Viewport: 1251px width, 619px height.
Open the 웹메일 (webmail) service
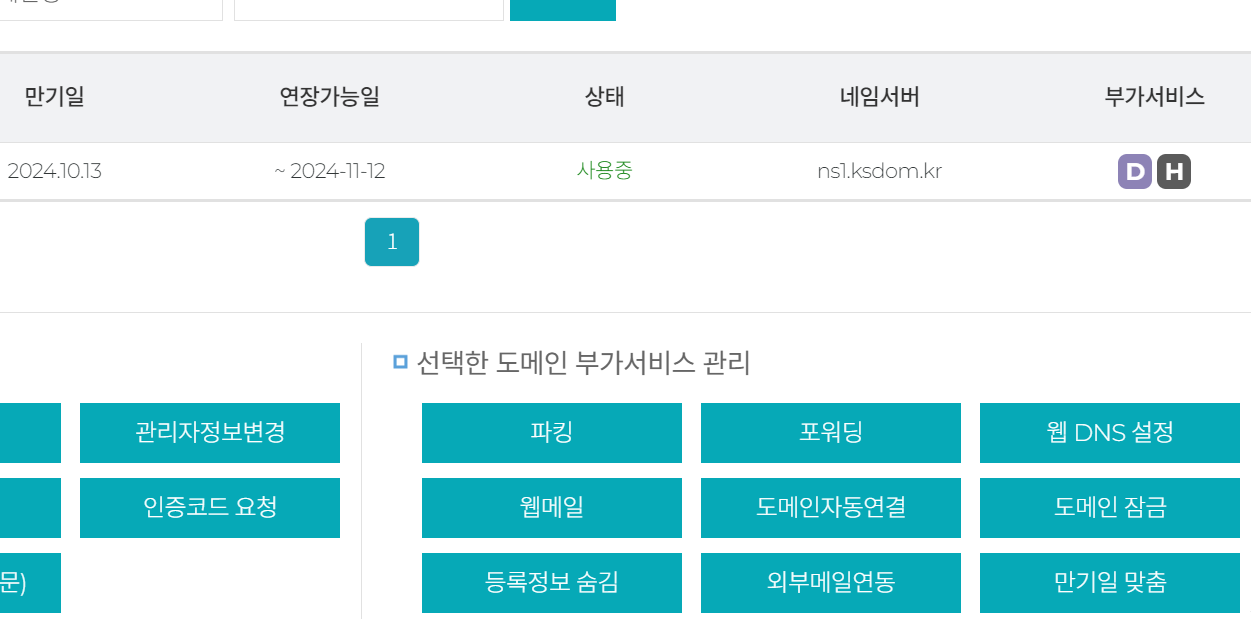(x=552, y=508)
